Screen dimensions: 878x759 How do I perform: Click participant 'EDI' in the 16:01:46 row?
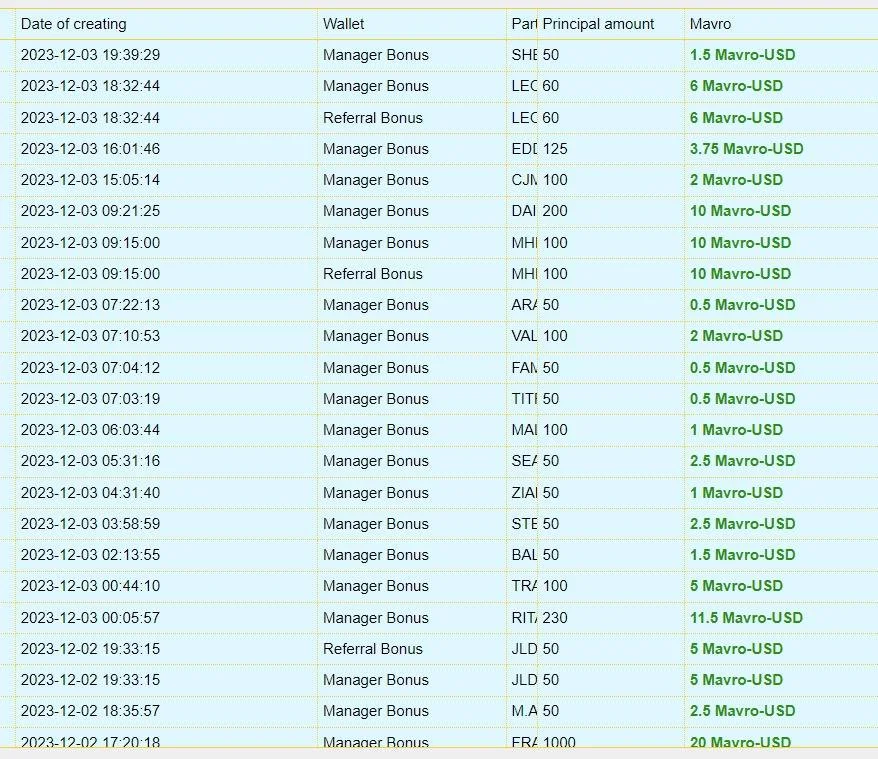[524, 149]
